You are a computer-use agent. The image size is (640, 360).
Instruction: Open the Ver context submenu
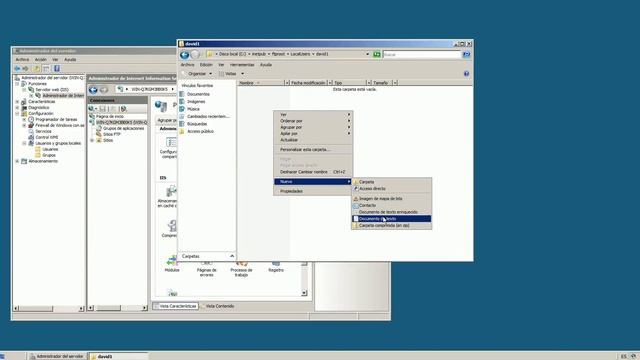coord(313,115)
